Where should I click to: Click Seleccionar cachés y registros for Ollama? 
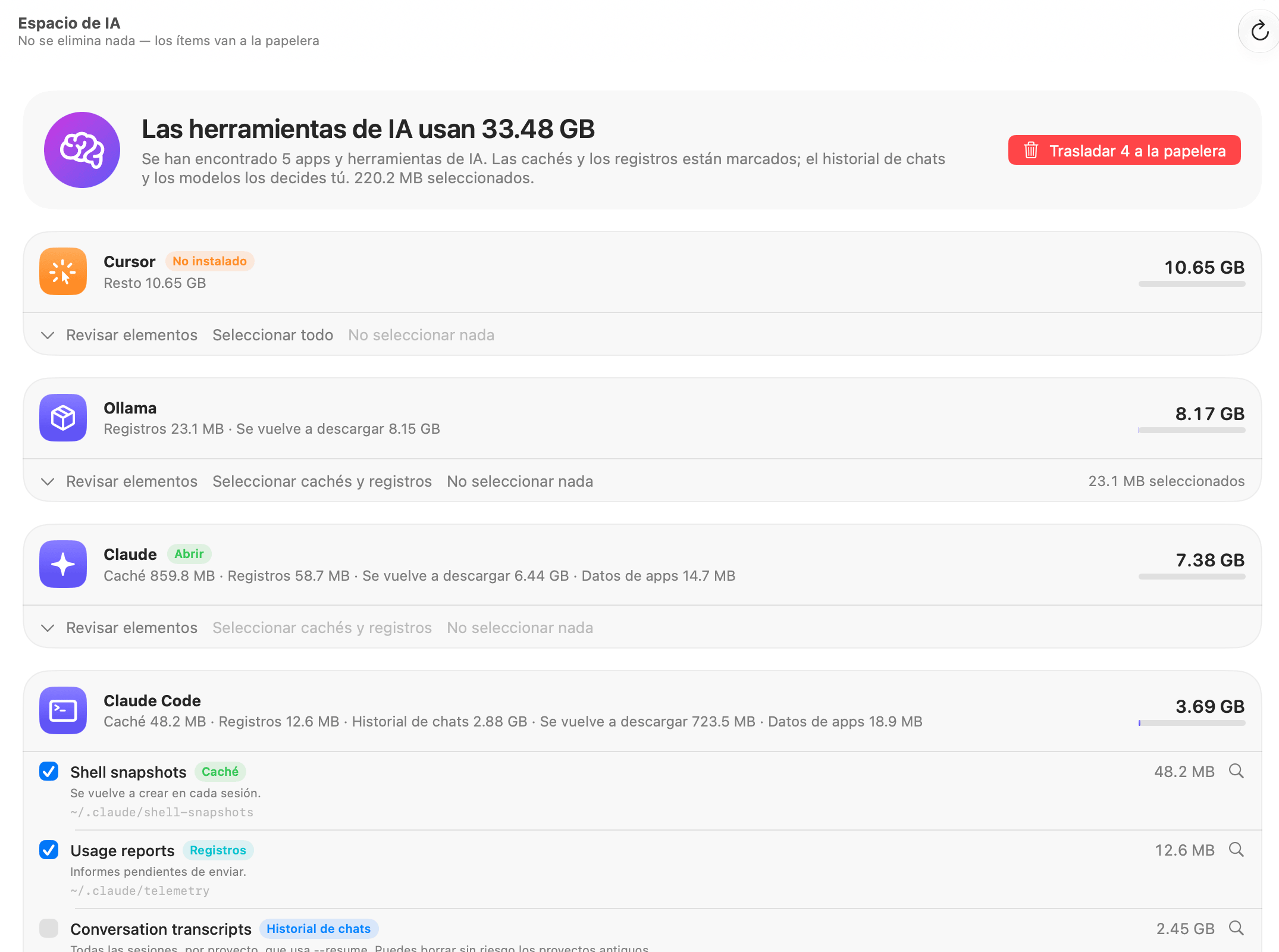coord(322,481)
